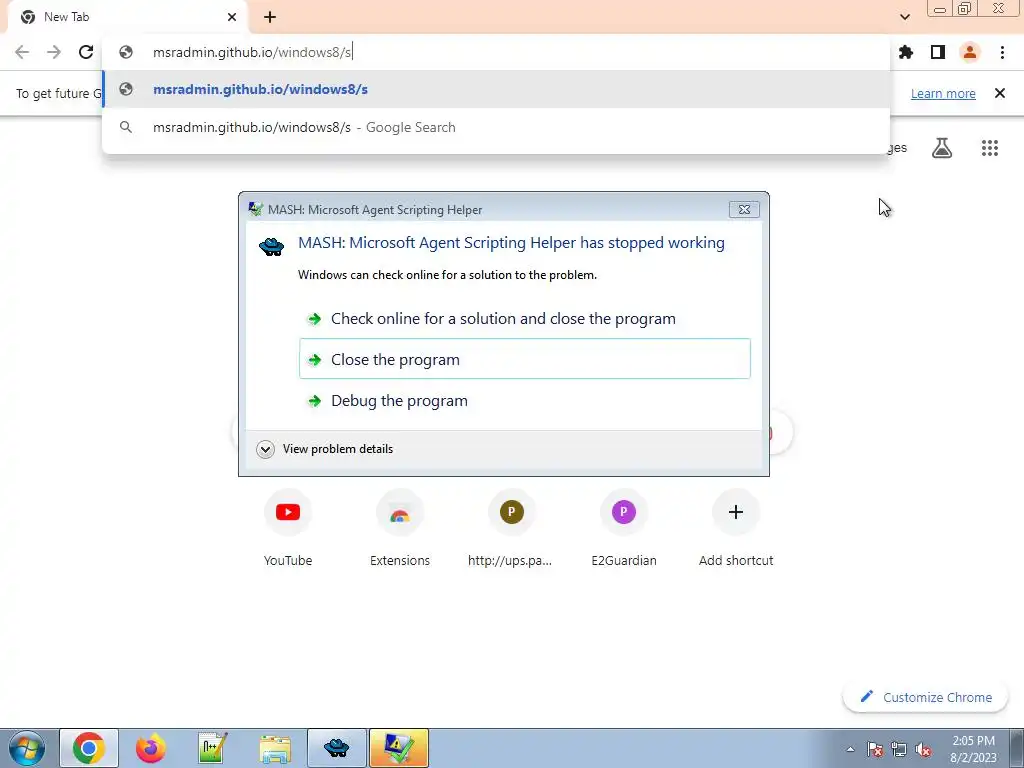The image size is (1024, 768).
Task: Click the site info globe in the address bar
Action: tap(126, 52)
